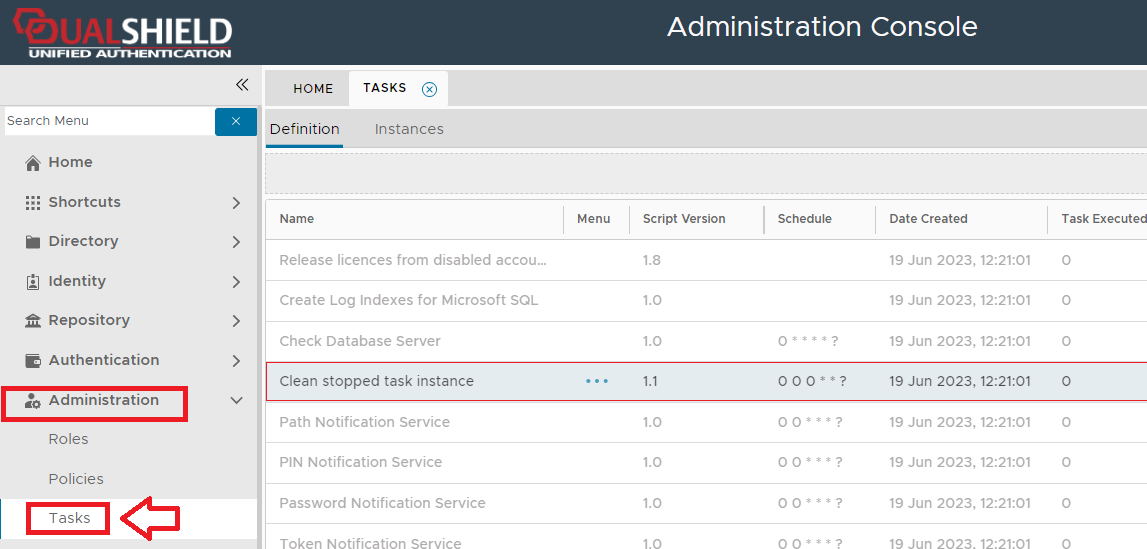Open the Instances tab
This screenshot has height=549, width=1147.
[x=409, y=129]
